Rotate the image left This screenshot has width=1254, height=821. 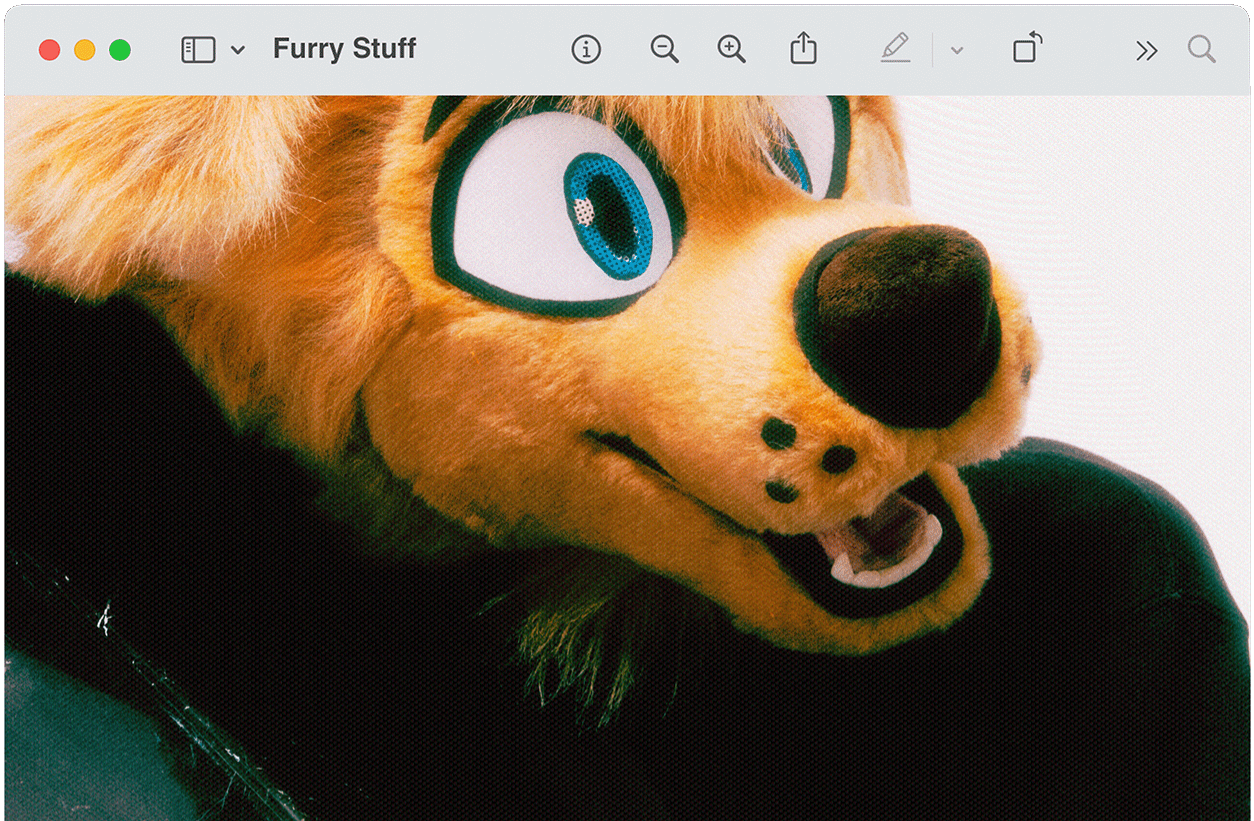click(1027, 47)
